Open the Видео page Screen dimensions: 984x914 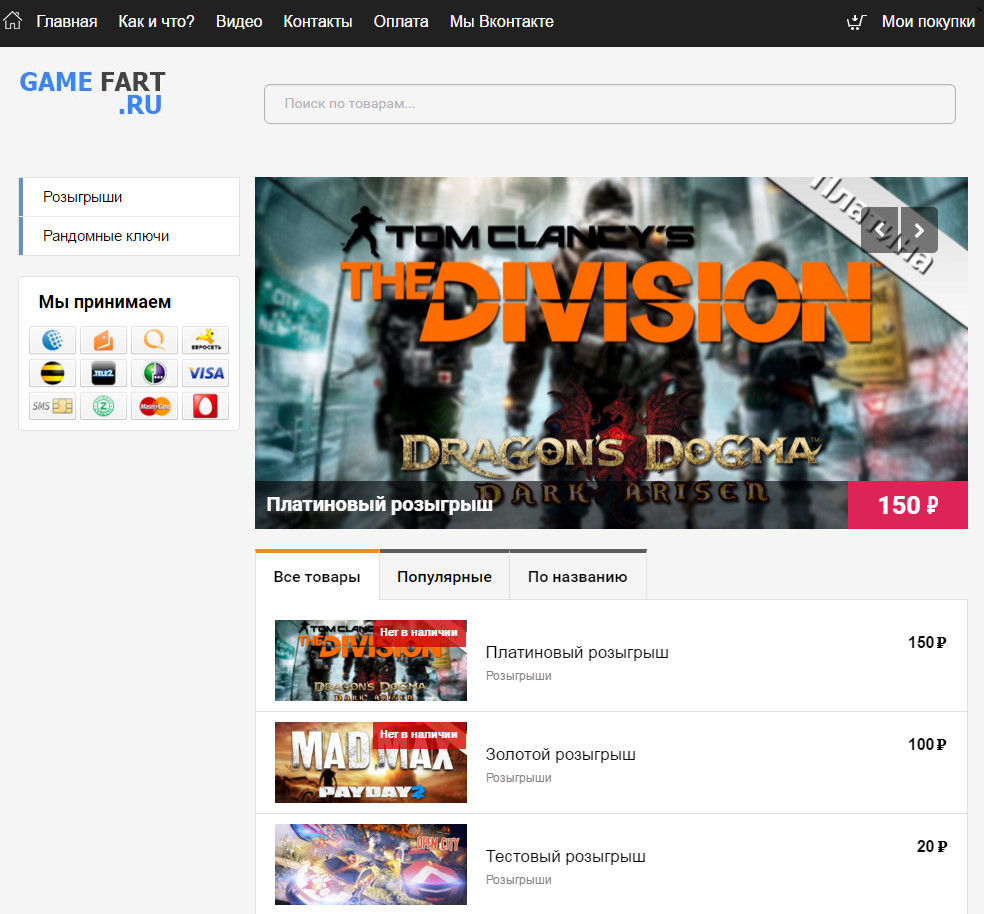[x=239, y=21]
